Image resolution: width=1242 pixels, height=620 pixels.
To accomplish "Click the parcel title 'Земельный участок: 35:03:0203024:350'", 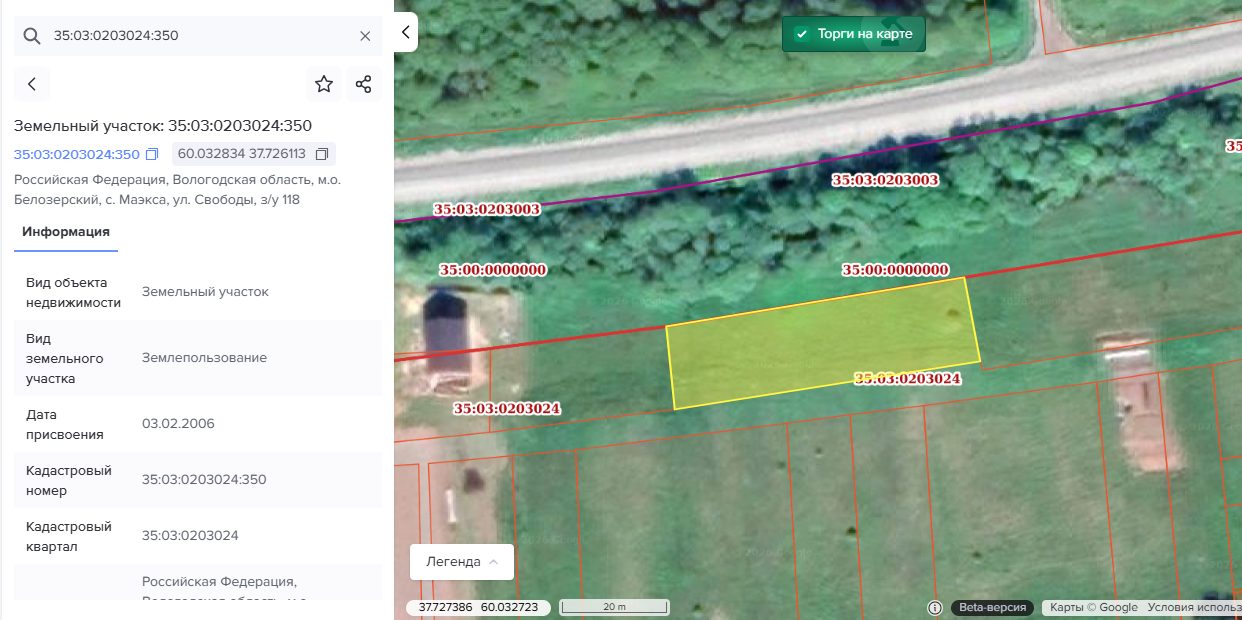I will pos(163,126).
